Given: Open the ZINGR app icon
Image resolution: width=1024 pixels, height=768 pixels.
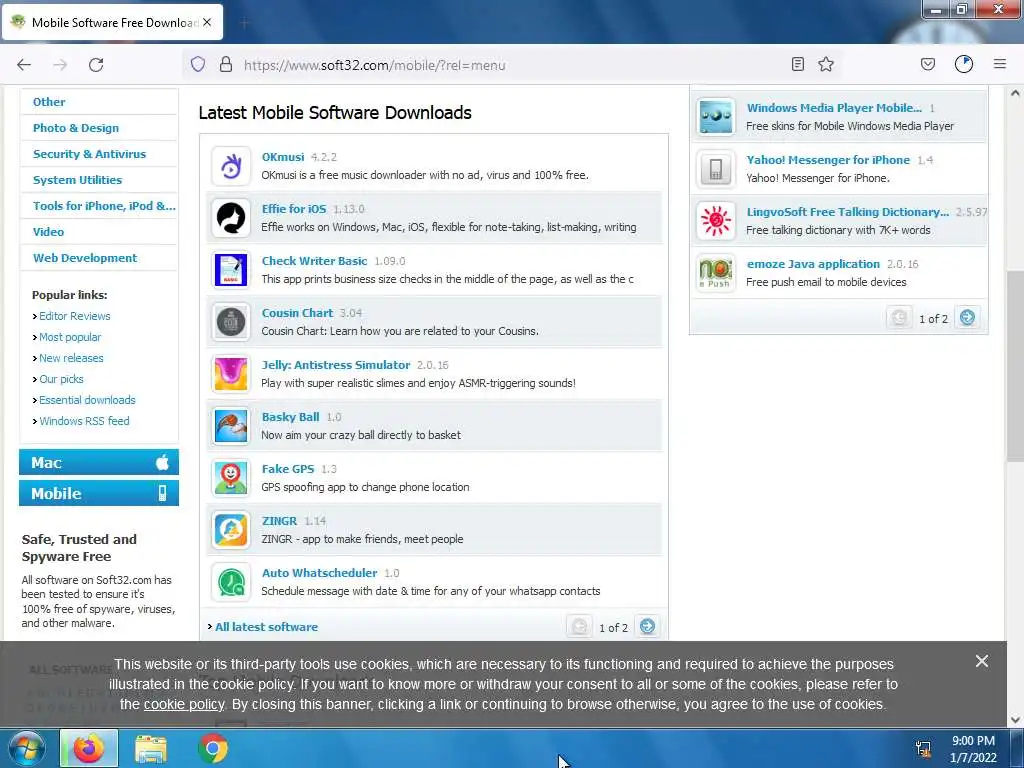Looking at the screenshot, I should [x=231, y=530].
